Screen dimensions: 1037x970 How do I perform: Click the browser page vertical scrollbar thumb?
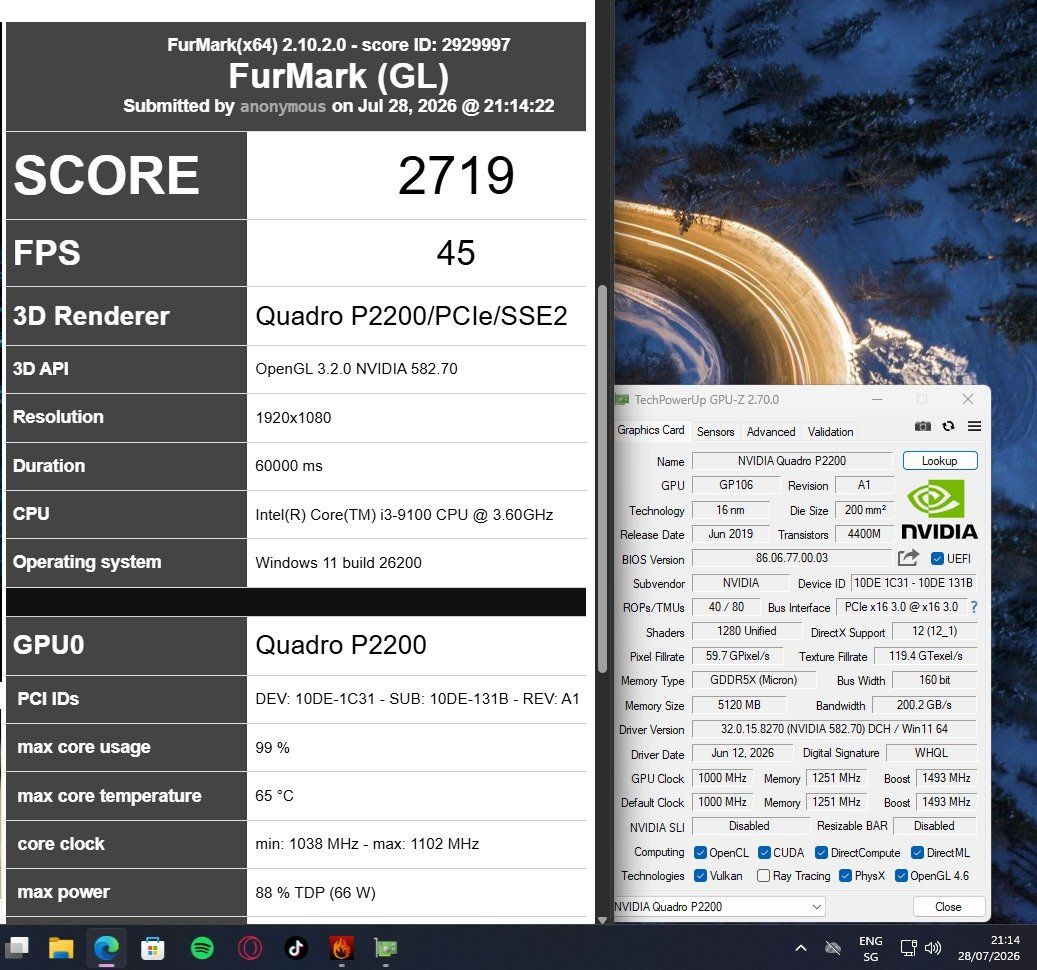602,479
